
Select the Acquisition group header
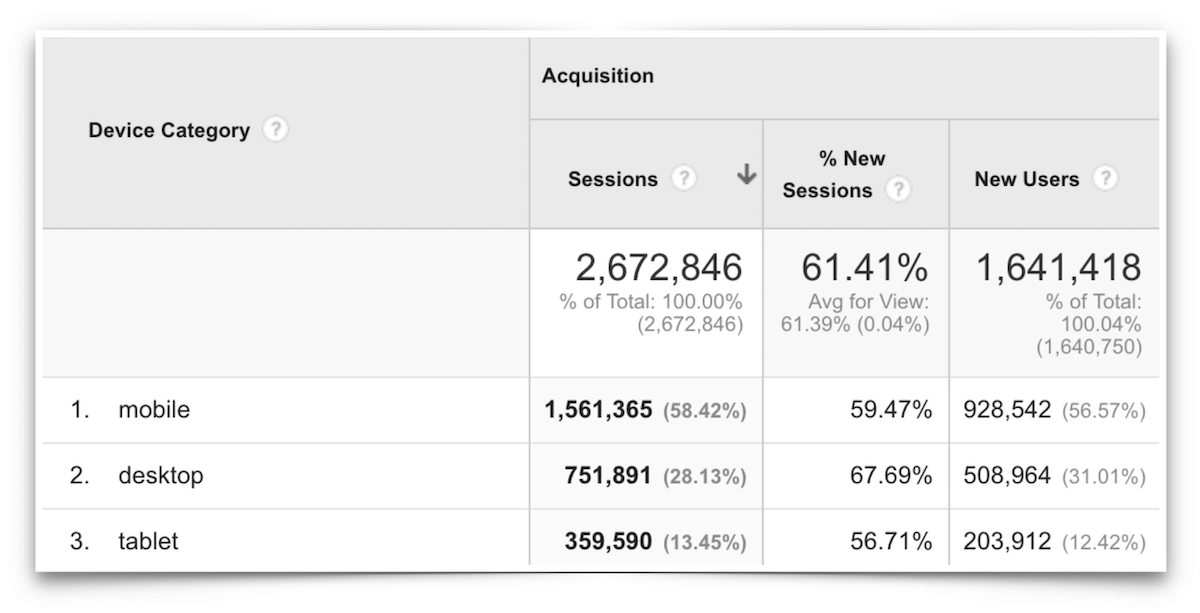click(598, 76)
